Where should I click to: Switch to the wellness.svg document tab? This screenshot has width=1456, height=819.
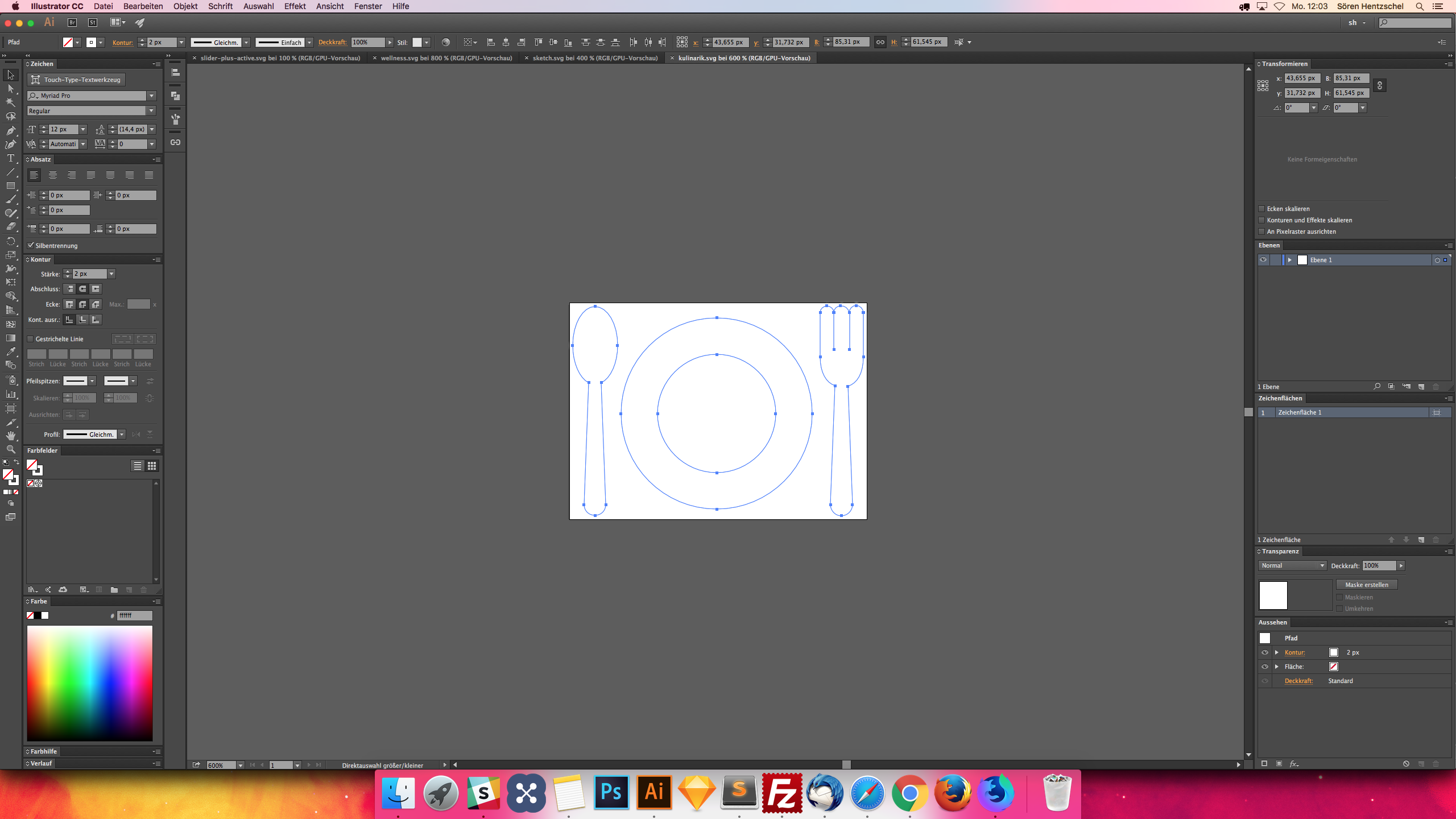[x=446, y=58]
